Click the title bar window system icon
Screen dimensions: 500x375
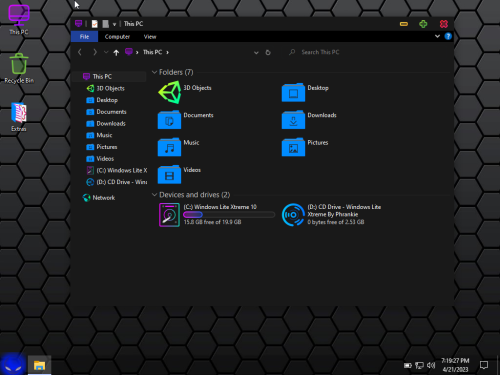(79, 24)
